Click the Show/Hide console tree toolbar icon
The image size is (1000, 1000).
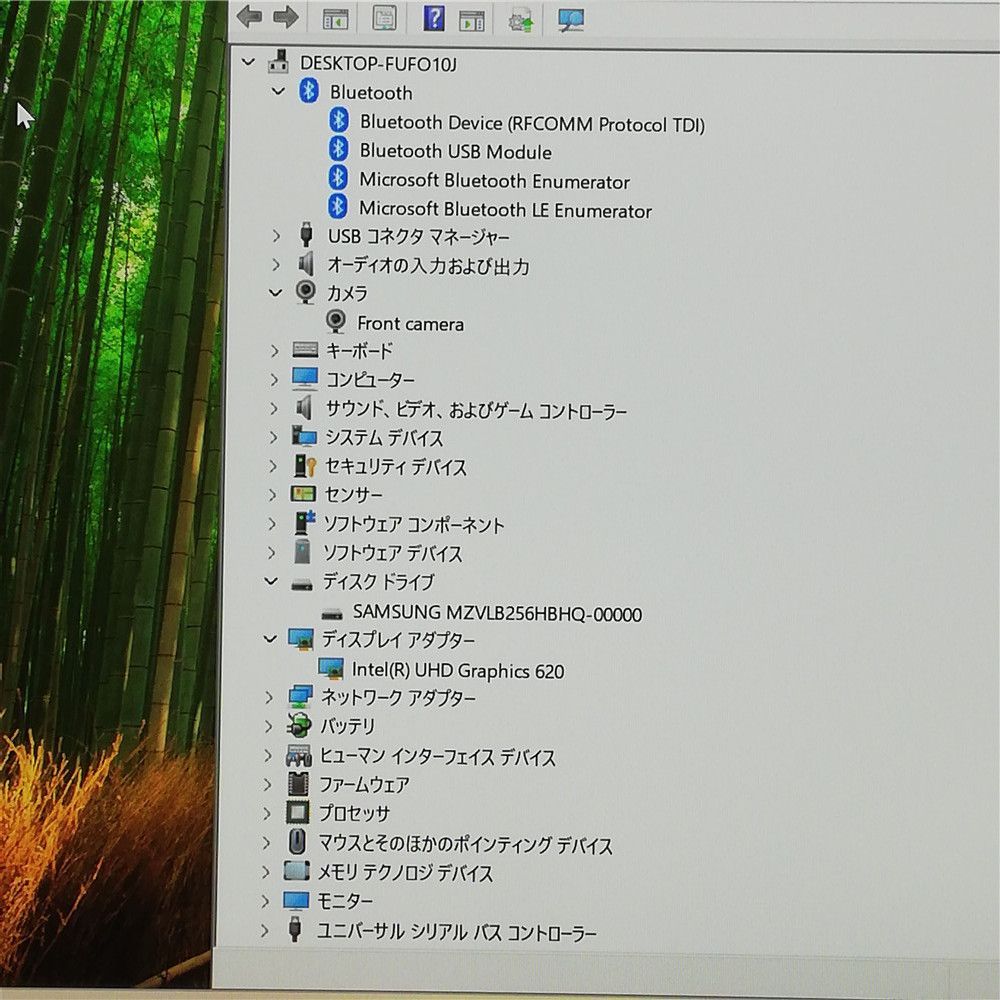point(335,20)
